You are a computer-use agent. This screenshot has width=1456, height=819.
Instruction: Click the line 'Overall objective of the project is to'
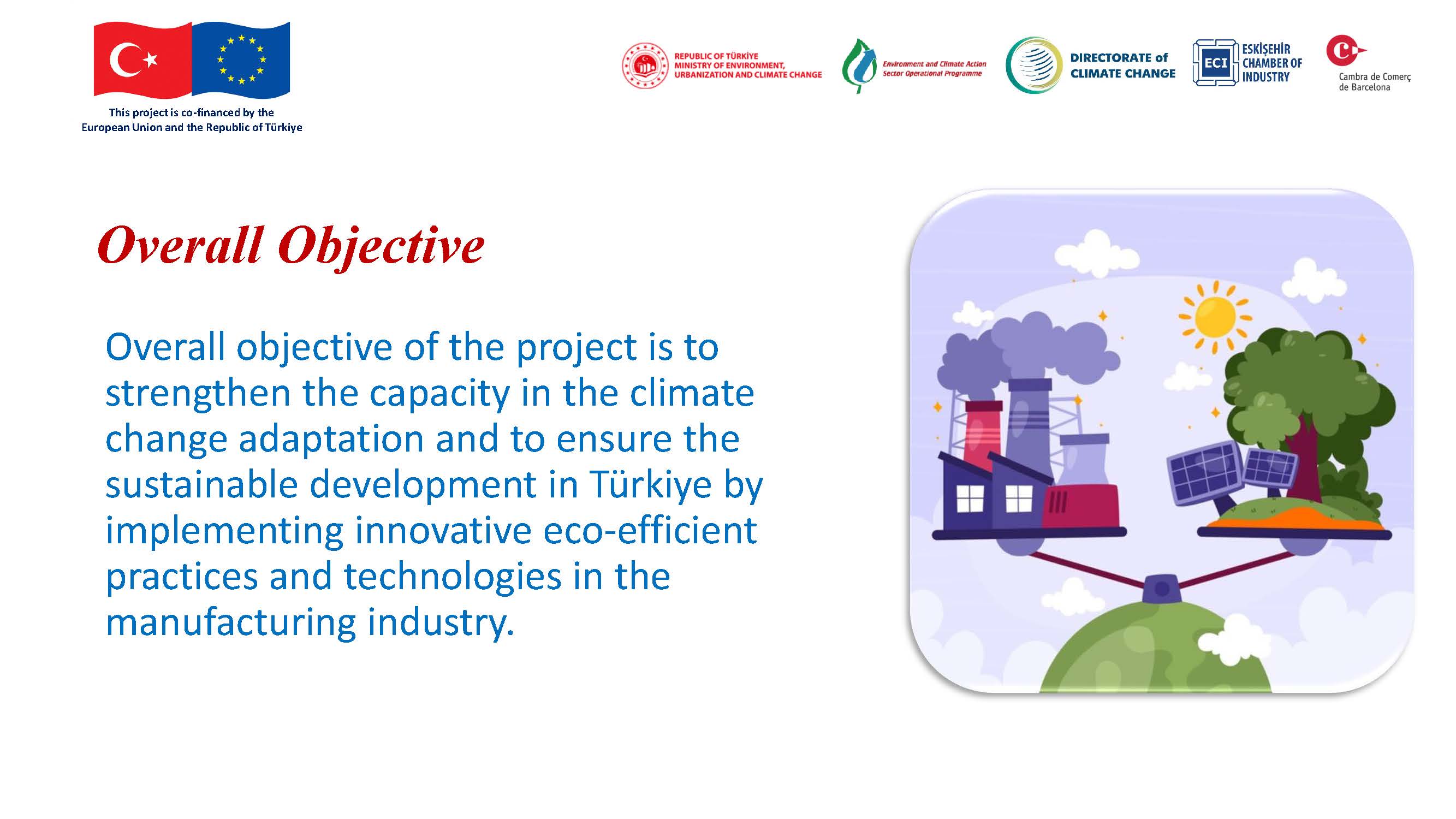pyautogui.click(x=412, y=347)
